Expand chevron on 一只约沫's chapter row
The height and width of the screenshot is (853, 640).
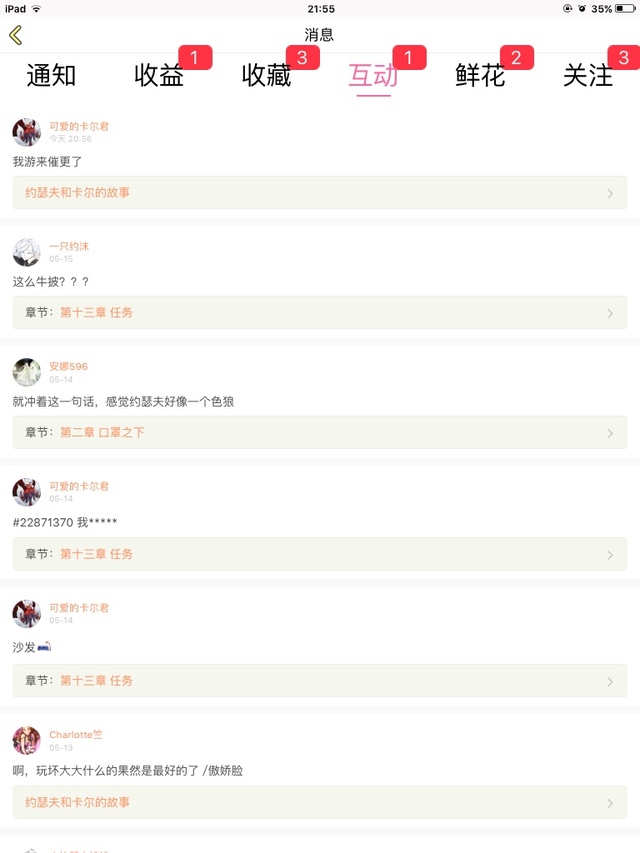(610, 313)
